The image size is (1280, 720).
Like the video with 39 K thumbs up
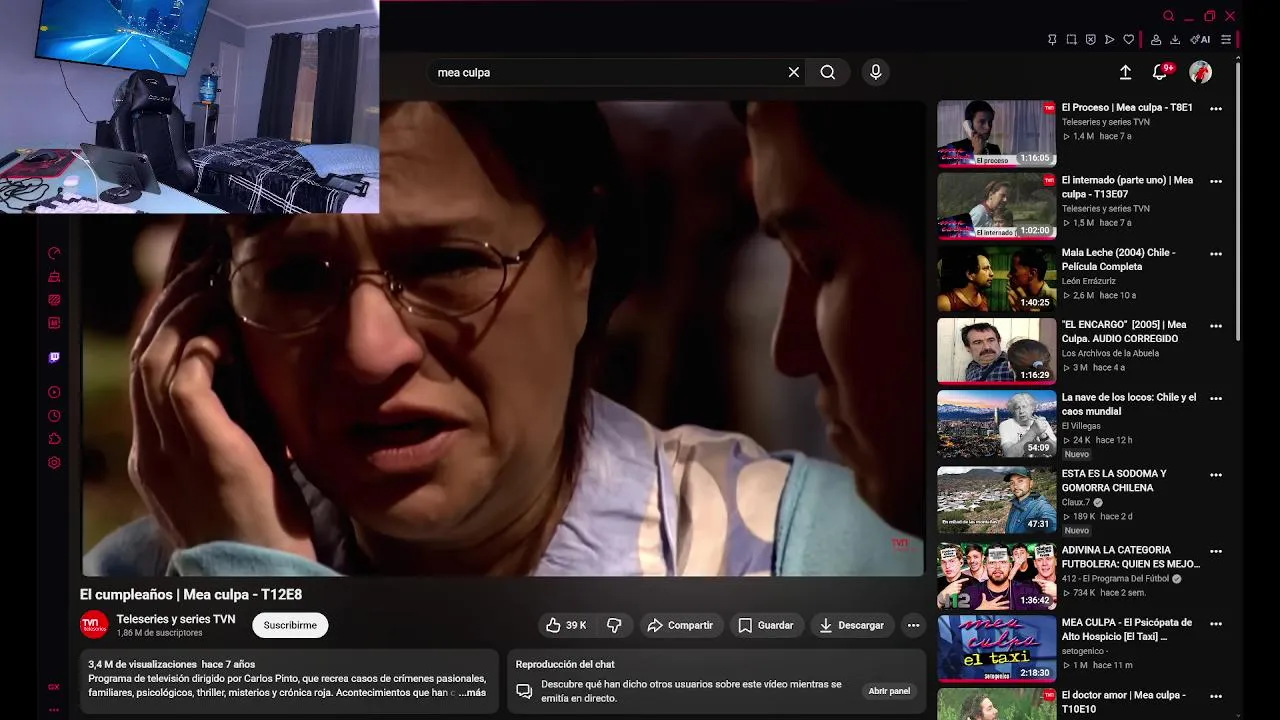566,625
